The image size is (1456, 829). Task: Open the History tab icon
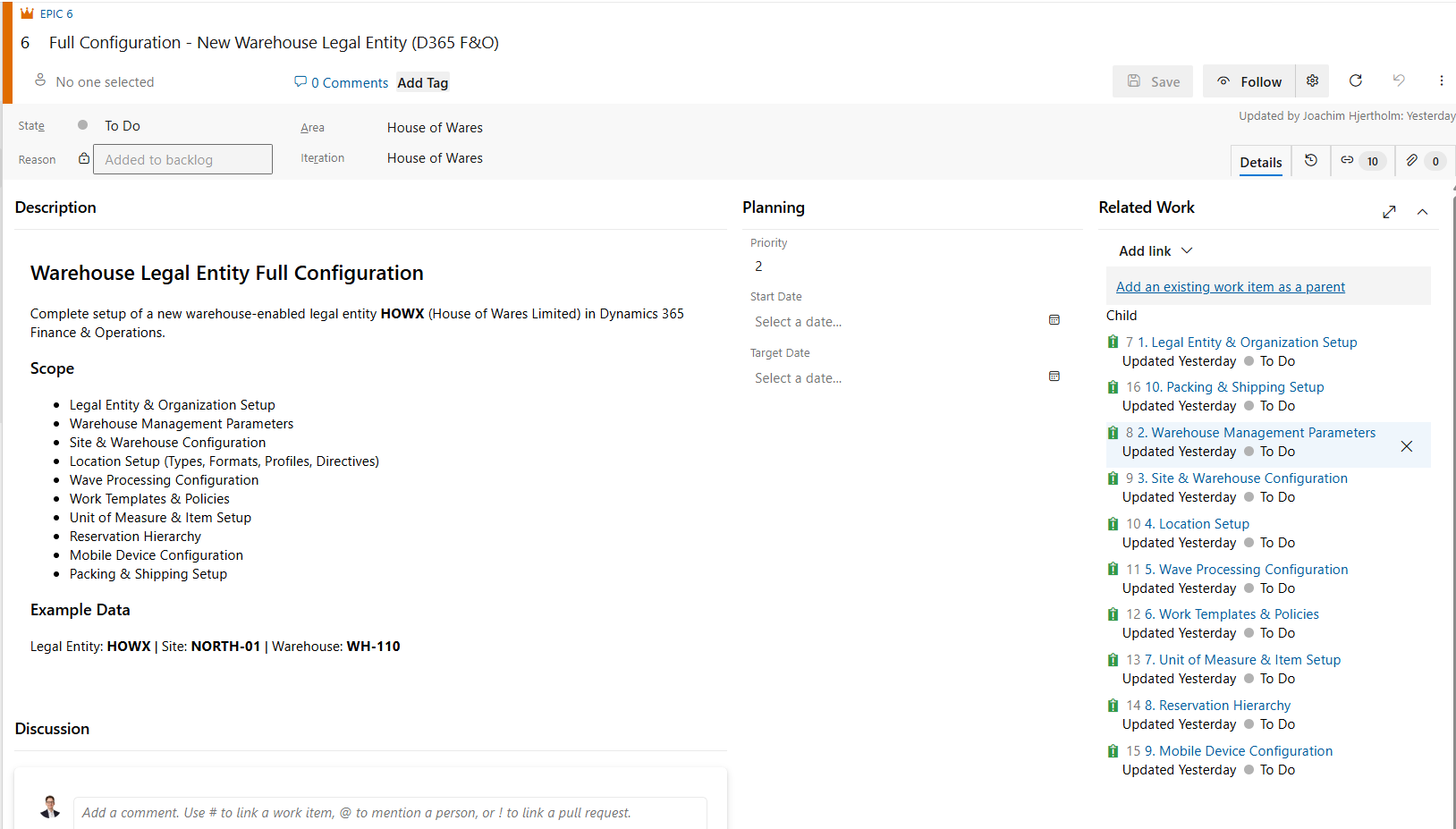click(x=1310, y=161)
